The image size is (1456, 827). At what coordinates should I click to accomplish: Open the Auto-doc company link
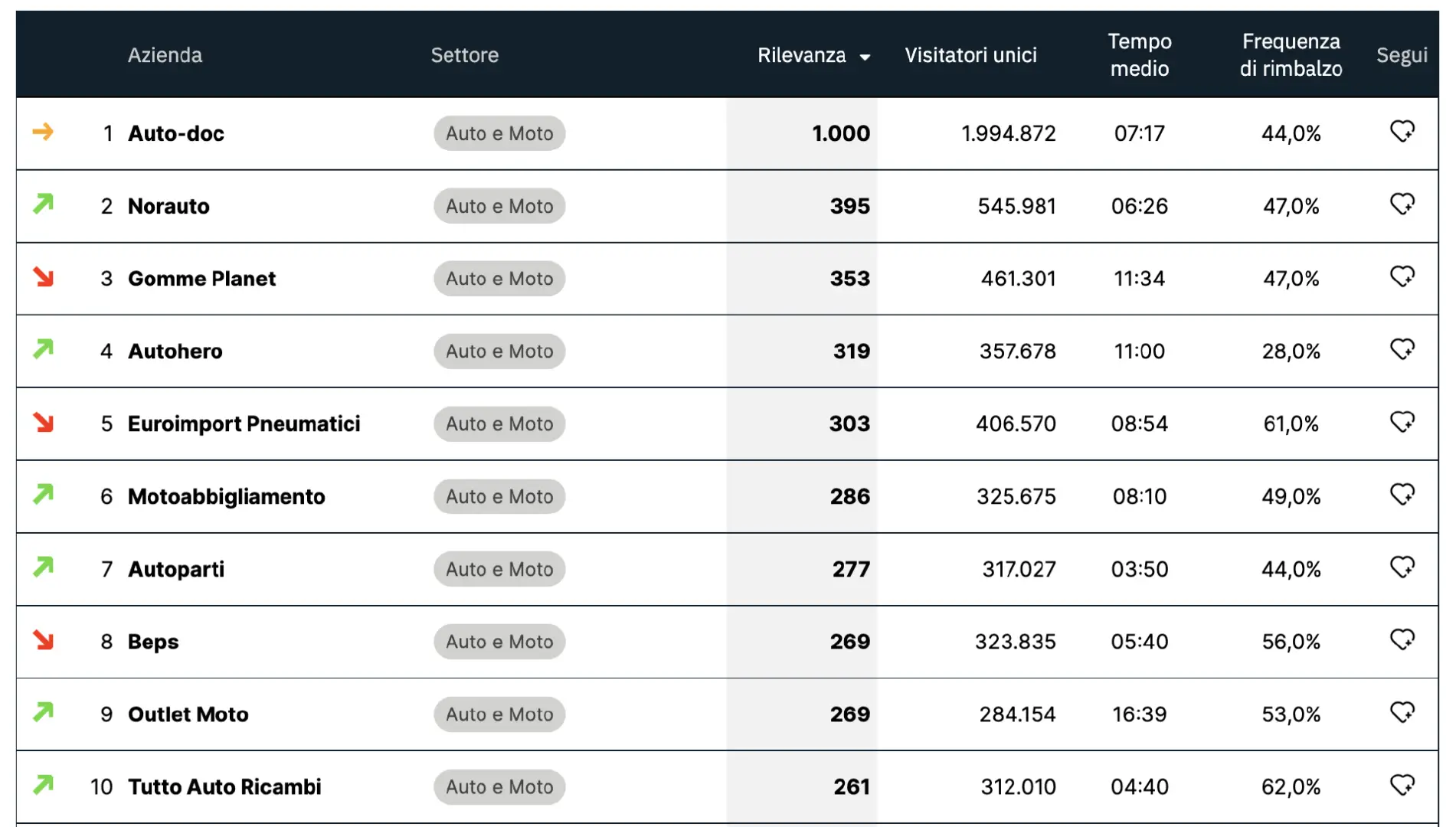tap(175, 133)
